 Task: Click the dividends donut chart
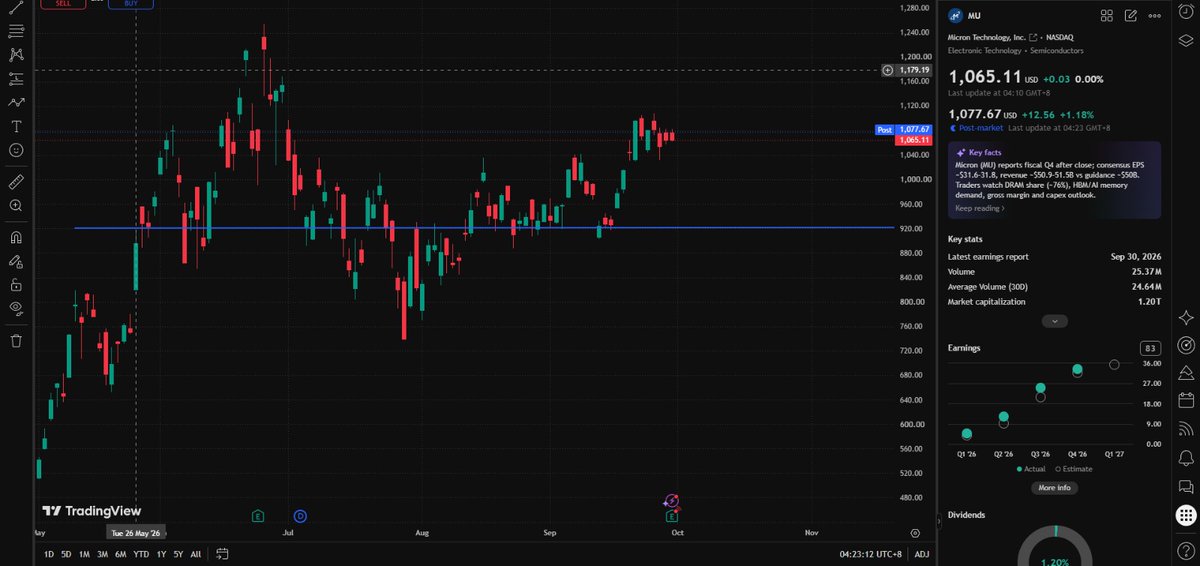[x=1054, y=547]
